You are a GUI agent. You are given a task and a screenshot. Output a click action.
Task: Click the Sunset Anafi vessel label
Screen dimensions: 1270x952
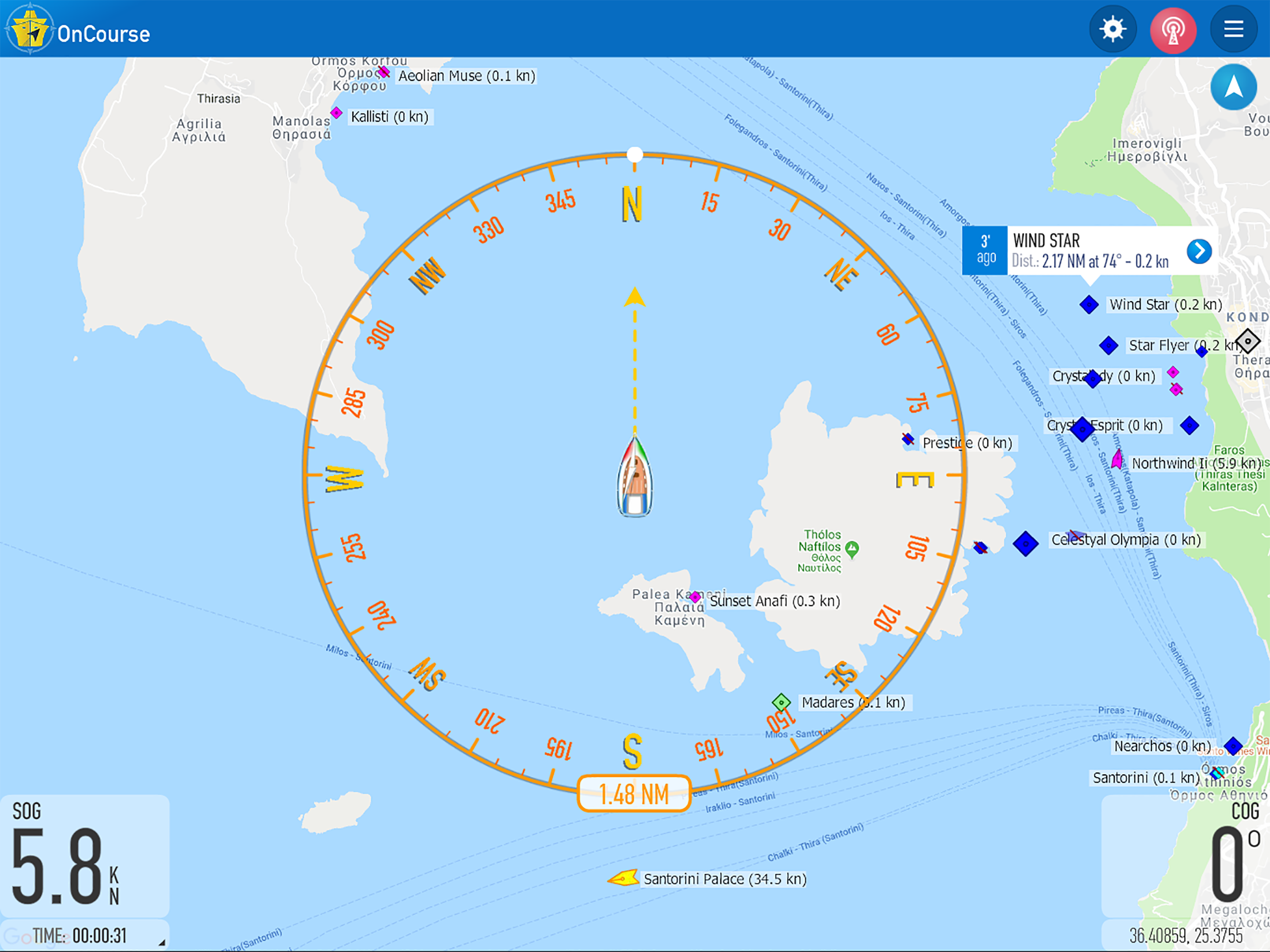point(774,601)
